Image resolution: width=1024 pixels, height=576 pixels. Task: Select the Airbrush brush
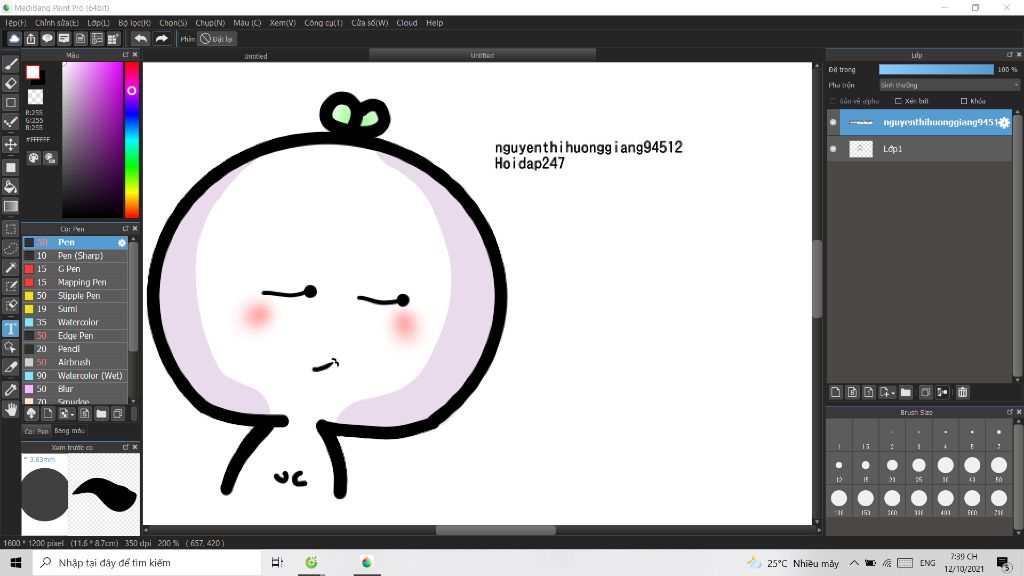[x=76, y=362]
